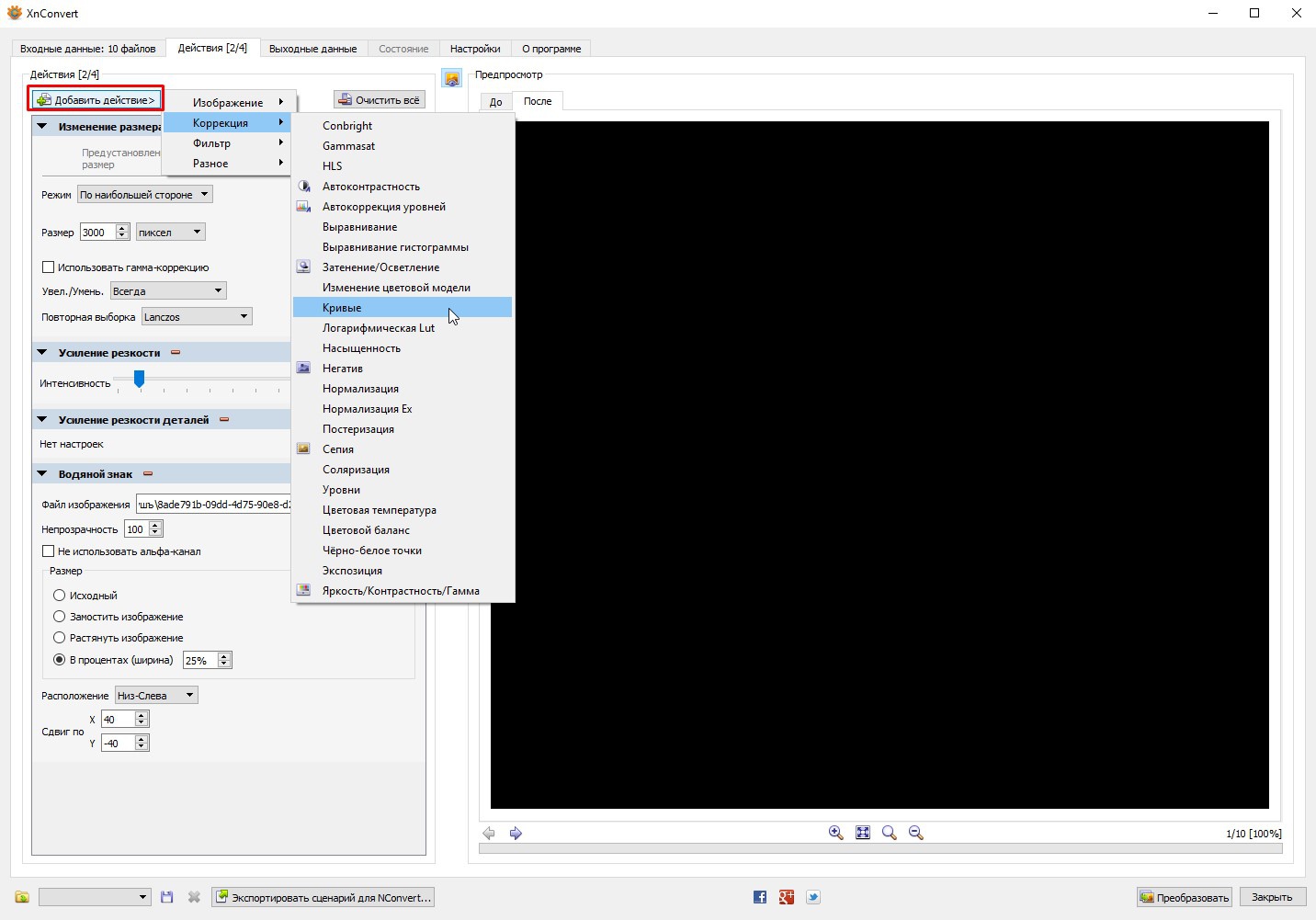Select Кривые highlighted menu entry
The image size is (1316, 920).
pyautogui.click(x=403, y=308)
